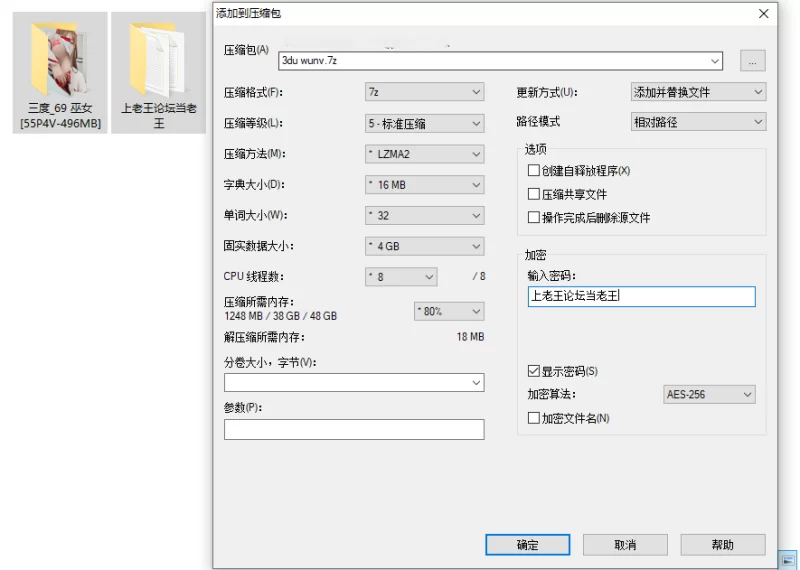The width and height of the screenshot is (800, 570).
Task: Expand the 压缩等级 dropdown
Action: (425, 124)
